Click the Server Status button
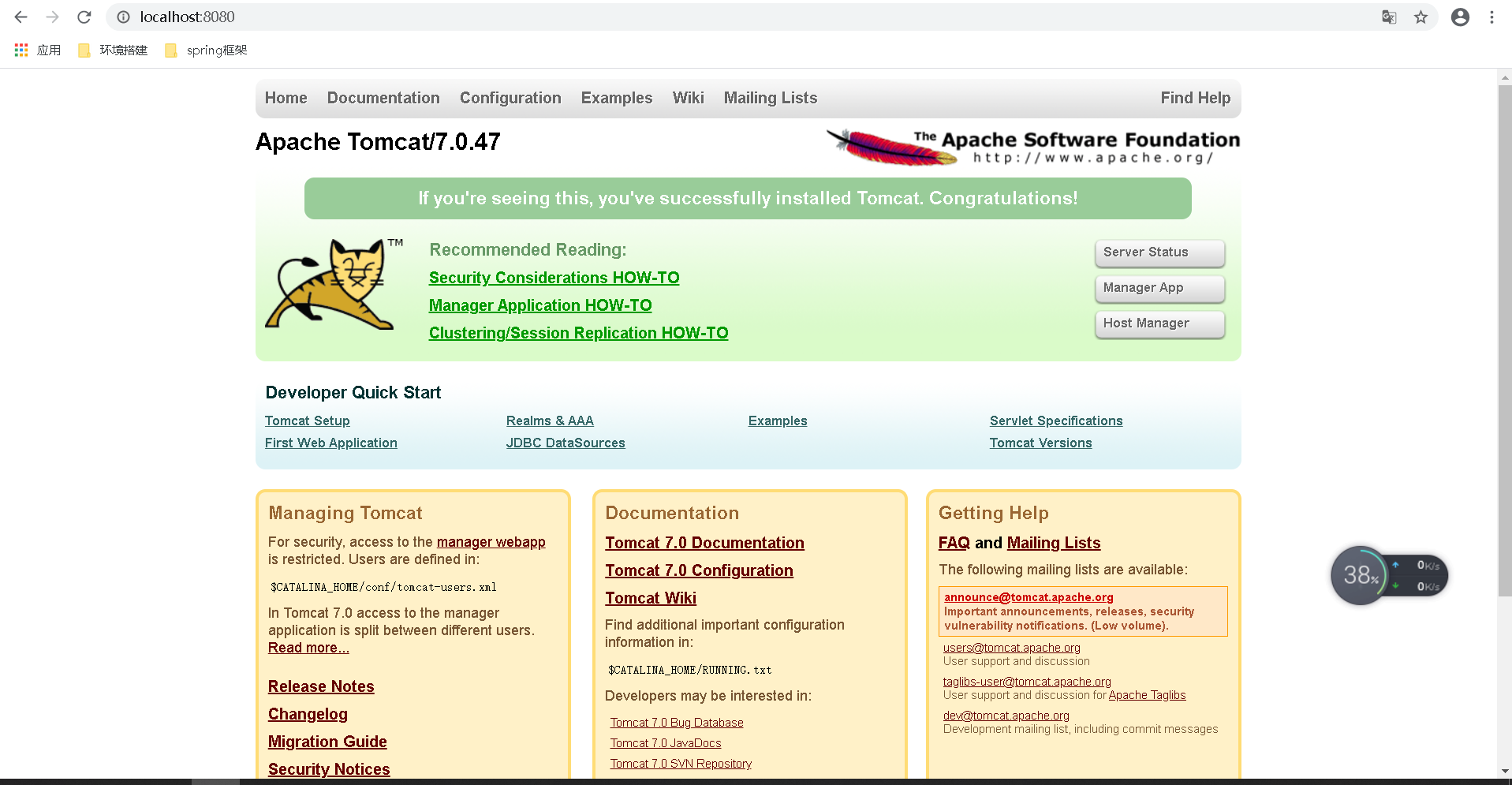The width and height of the screenshot is (1512, 785). click(x=1159, y=252)
